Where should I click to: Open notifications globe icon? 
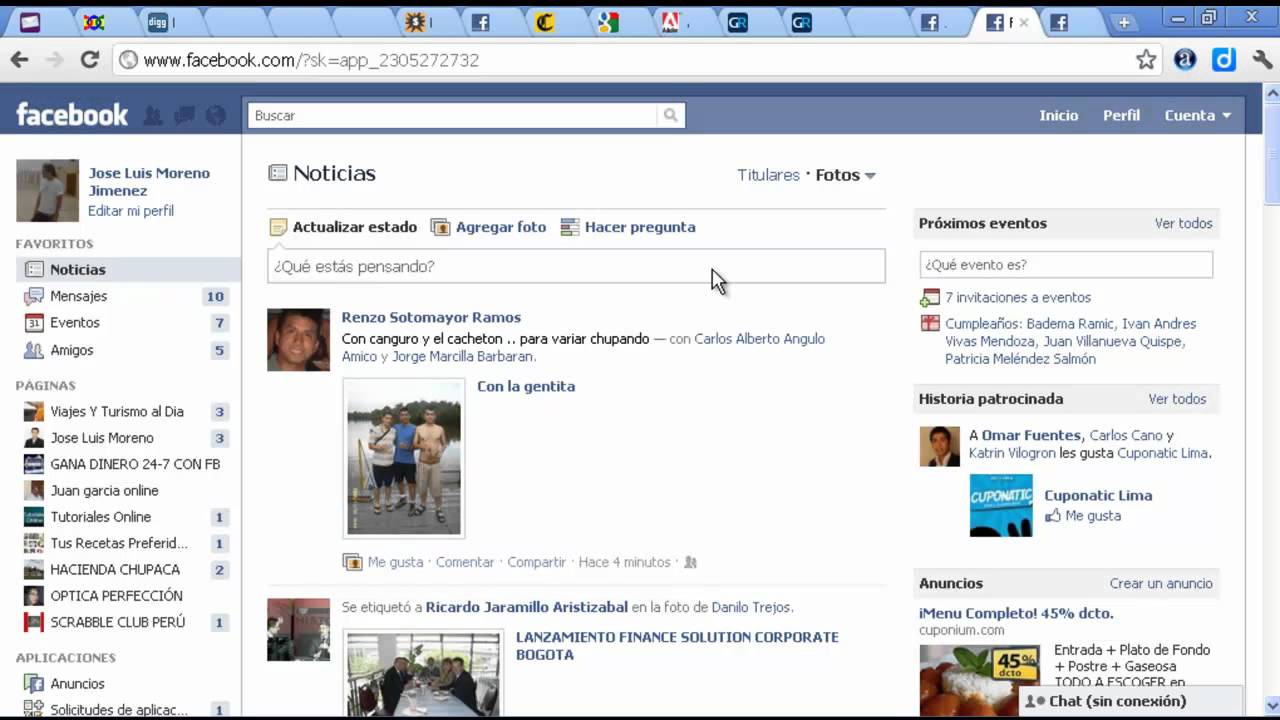[215, 116]
